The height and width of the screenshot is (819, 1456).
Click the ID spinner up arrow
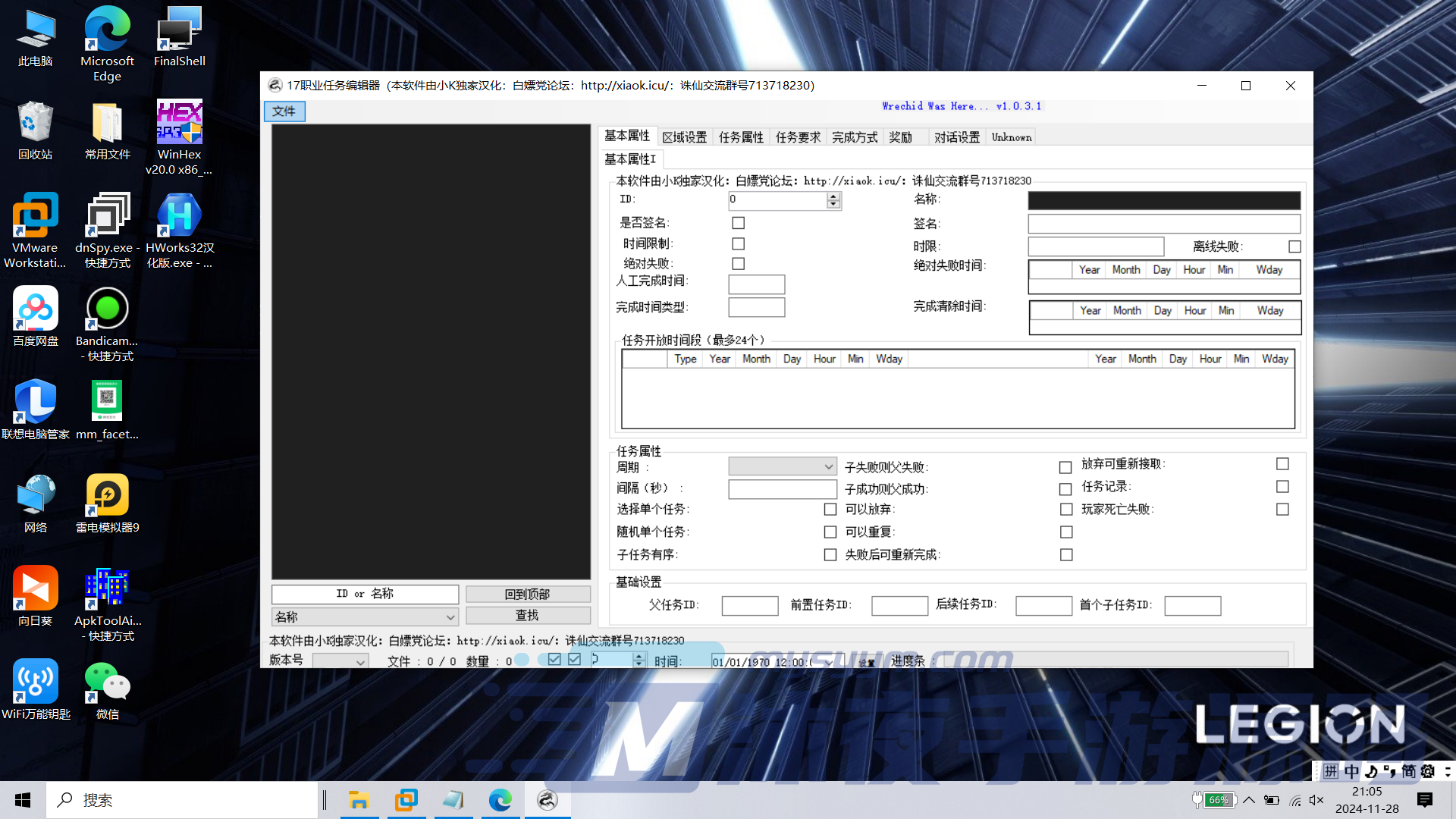coord(833,196)
